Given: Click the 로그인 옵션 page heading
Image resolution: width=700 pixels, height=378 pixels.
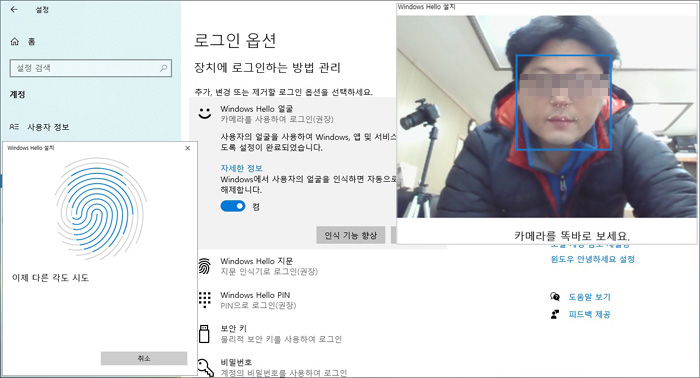Looking at the screenshot, I should coord(235,40).
